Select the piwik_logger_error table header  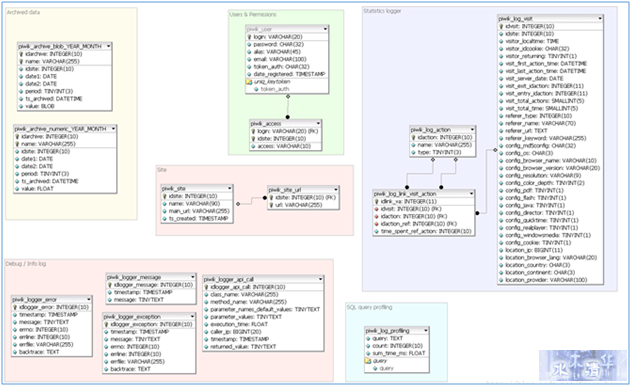pyautogui.click(x=52, y=299)
